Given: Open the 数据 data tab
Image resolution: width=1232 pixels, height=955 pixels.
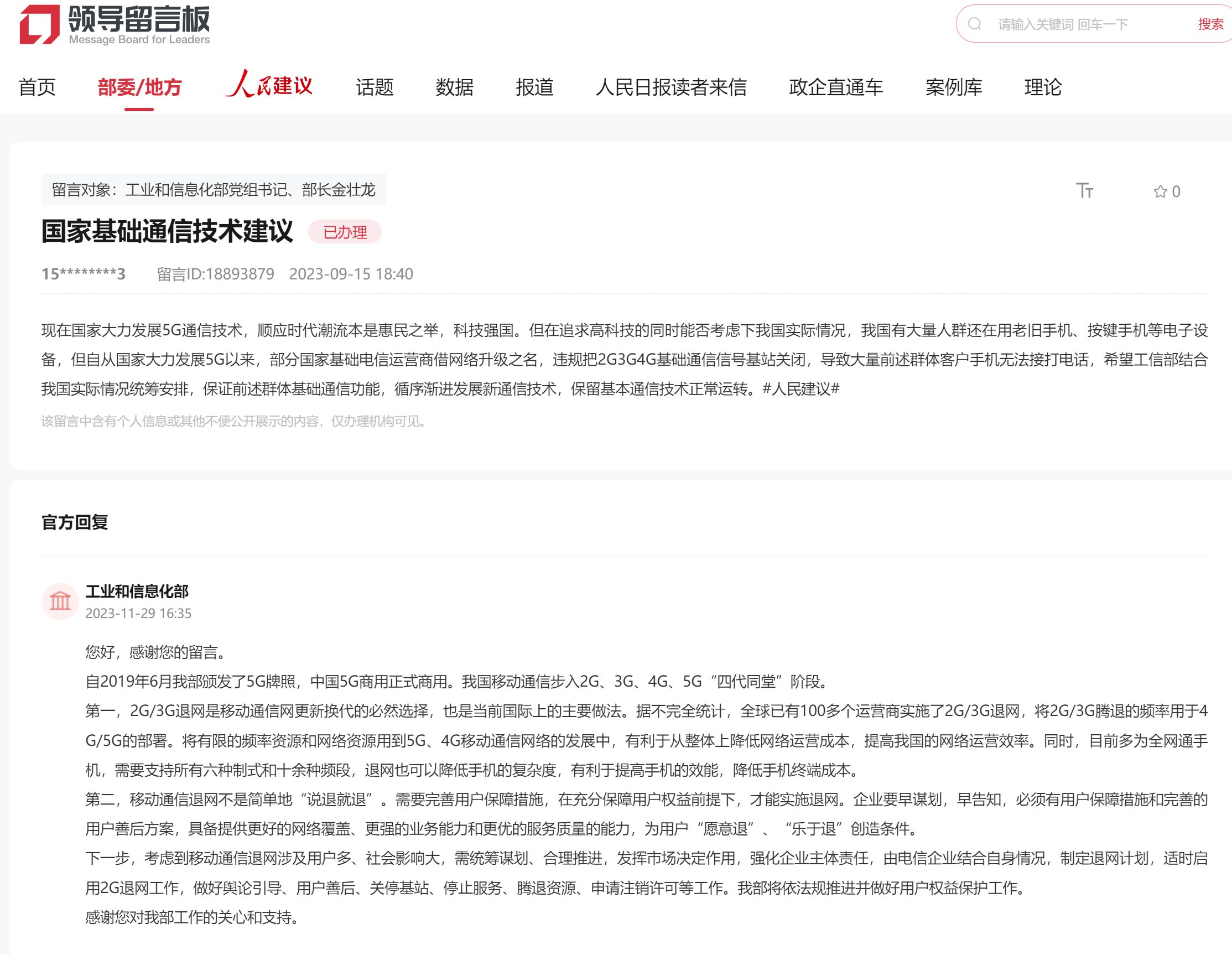Looking at the screenshot, I should (454, 87).
